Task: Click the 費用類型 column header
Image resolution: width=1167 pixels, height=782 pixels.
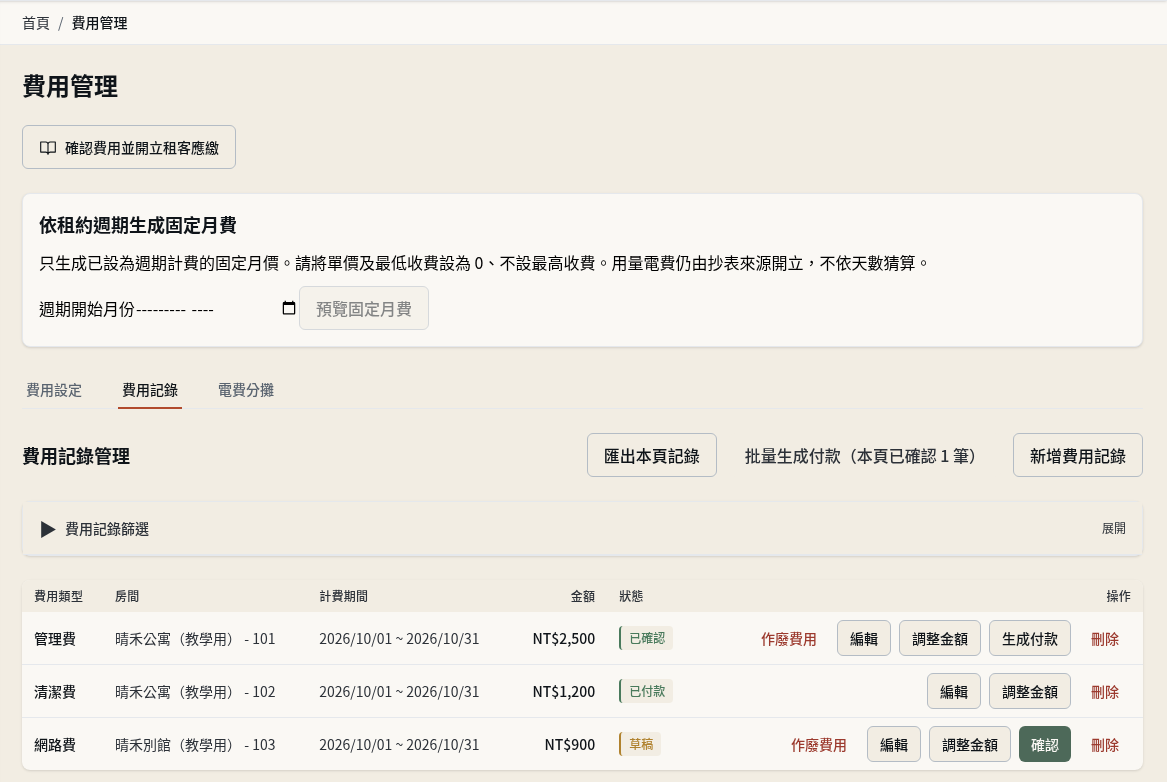Action: tap(59, 596)
